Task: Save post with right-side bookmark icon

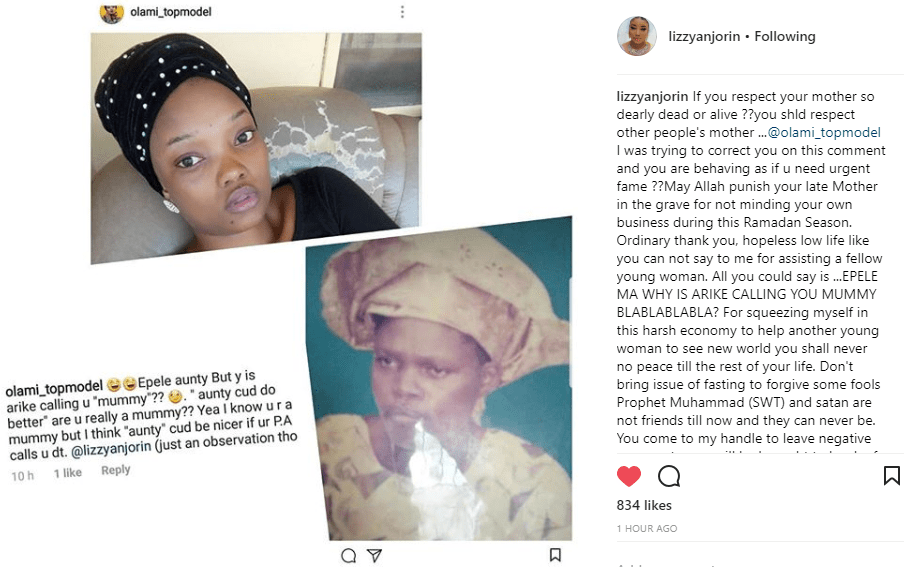Action: [x=891, y=476]
